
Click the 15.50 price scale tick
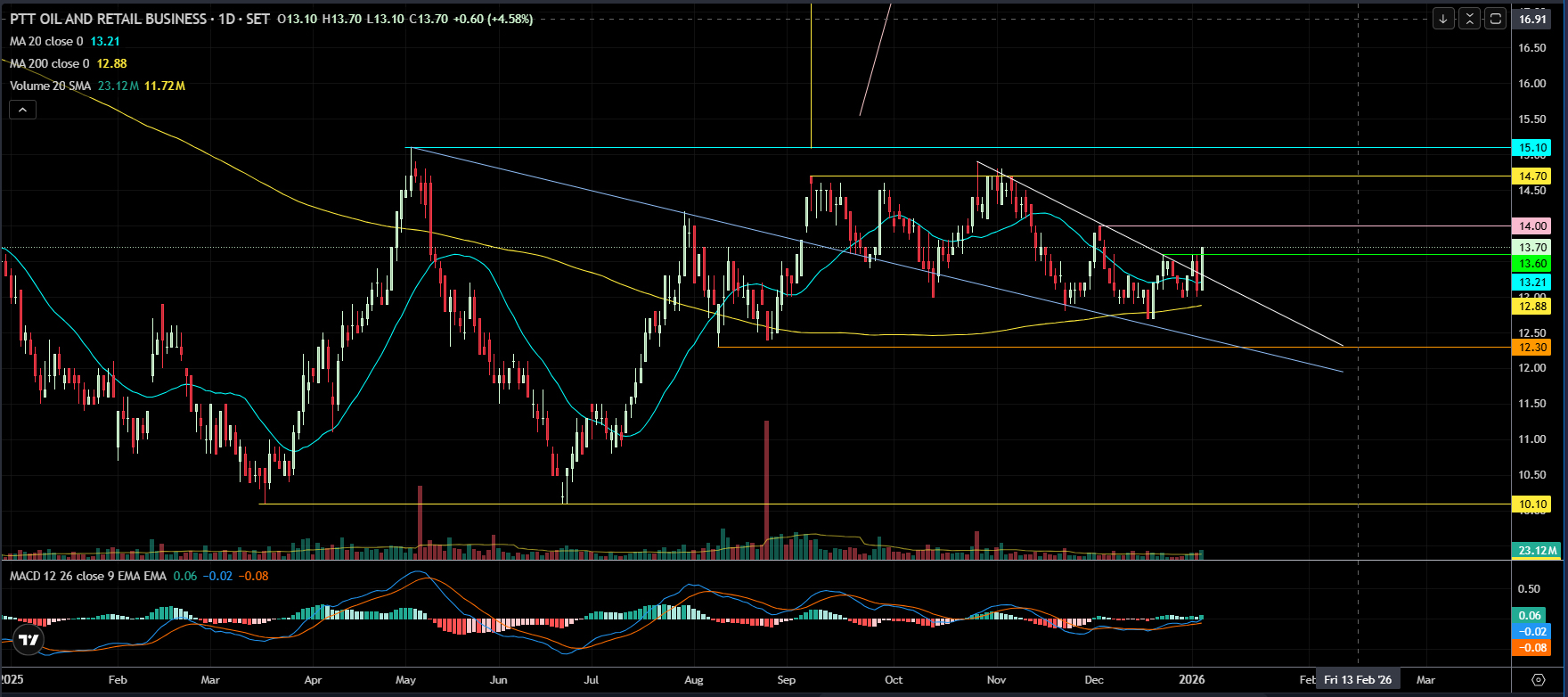[1532, 119]
